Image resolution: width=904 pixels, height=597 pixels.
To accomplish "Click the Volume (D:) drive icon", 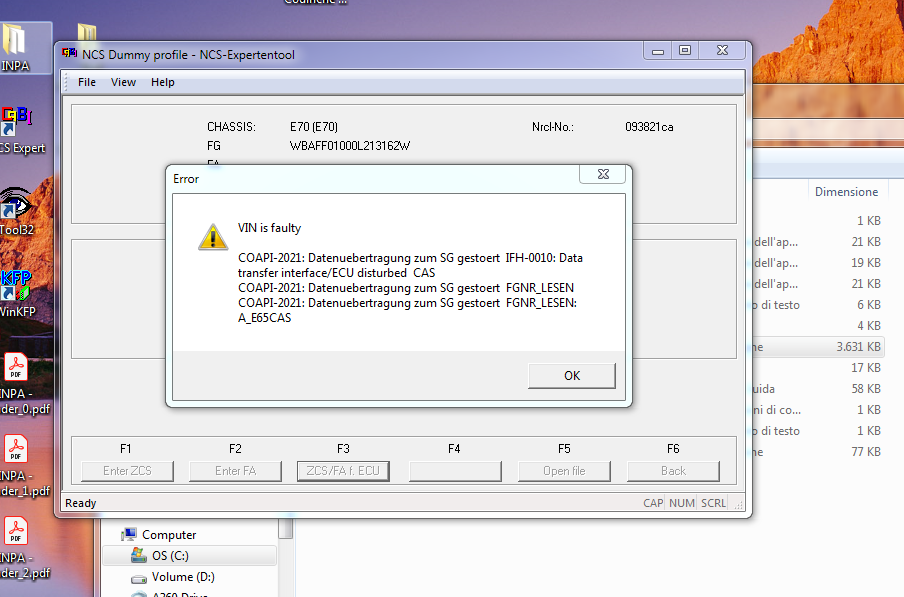I will coord(139,578).
